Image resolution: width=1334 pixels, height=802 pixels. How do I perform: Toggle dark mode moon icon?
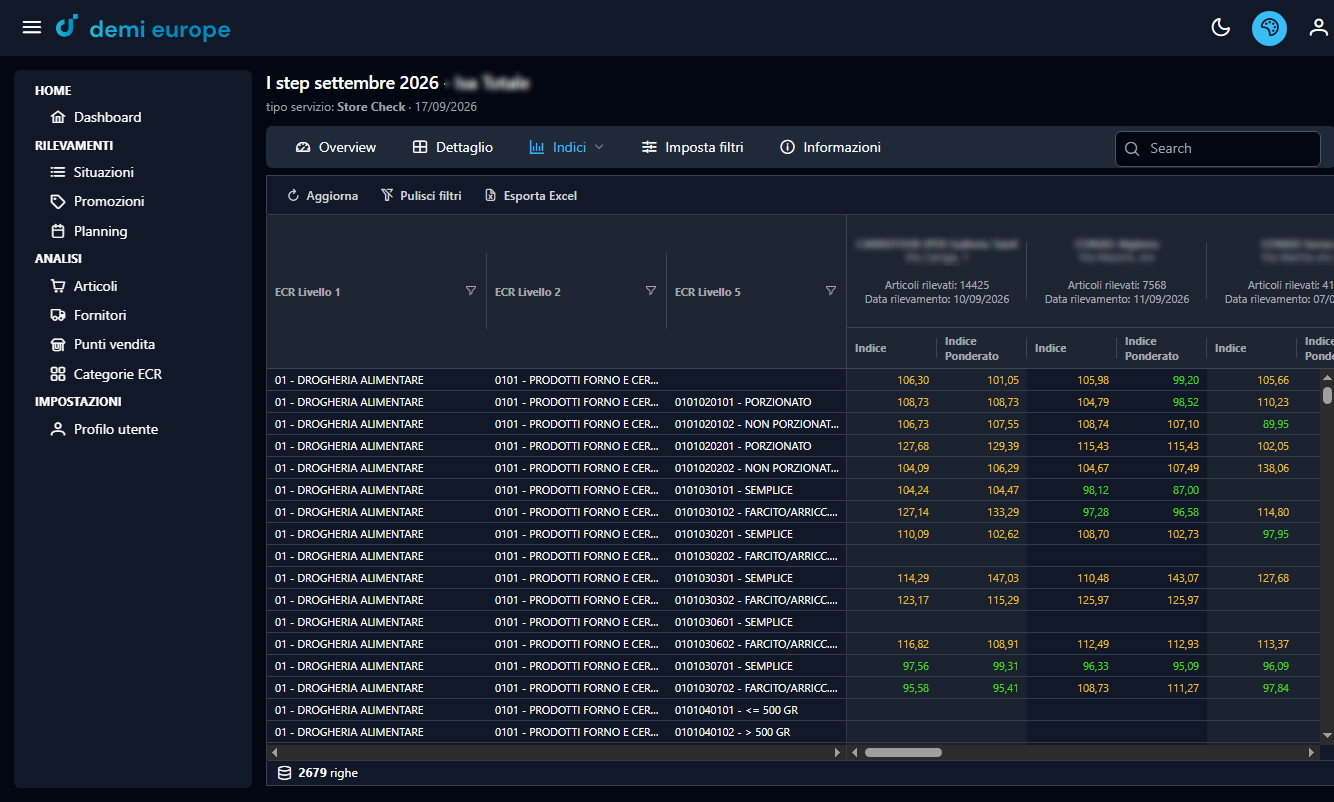coord(1220,28)
